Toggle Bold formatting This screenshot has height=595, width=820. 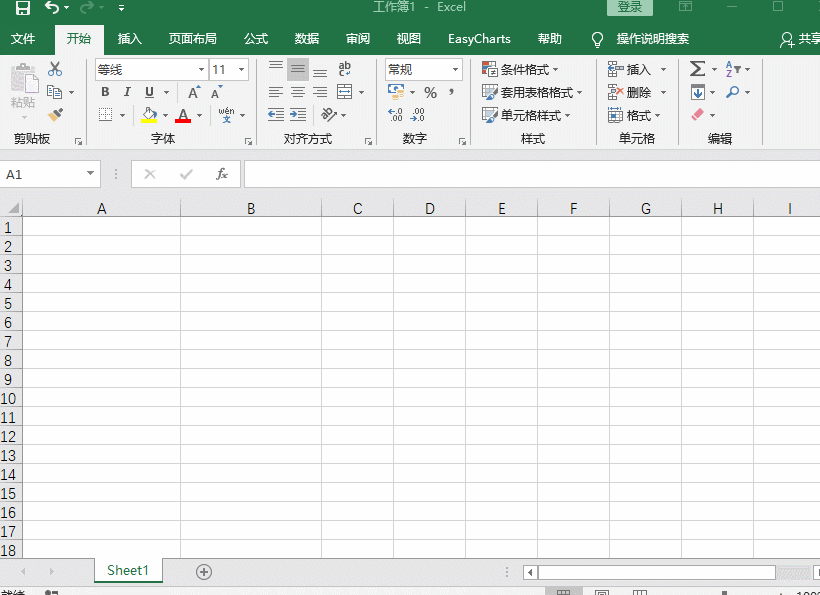click(105, 92)
